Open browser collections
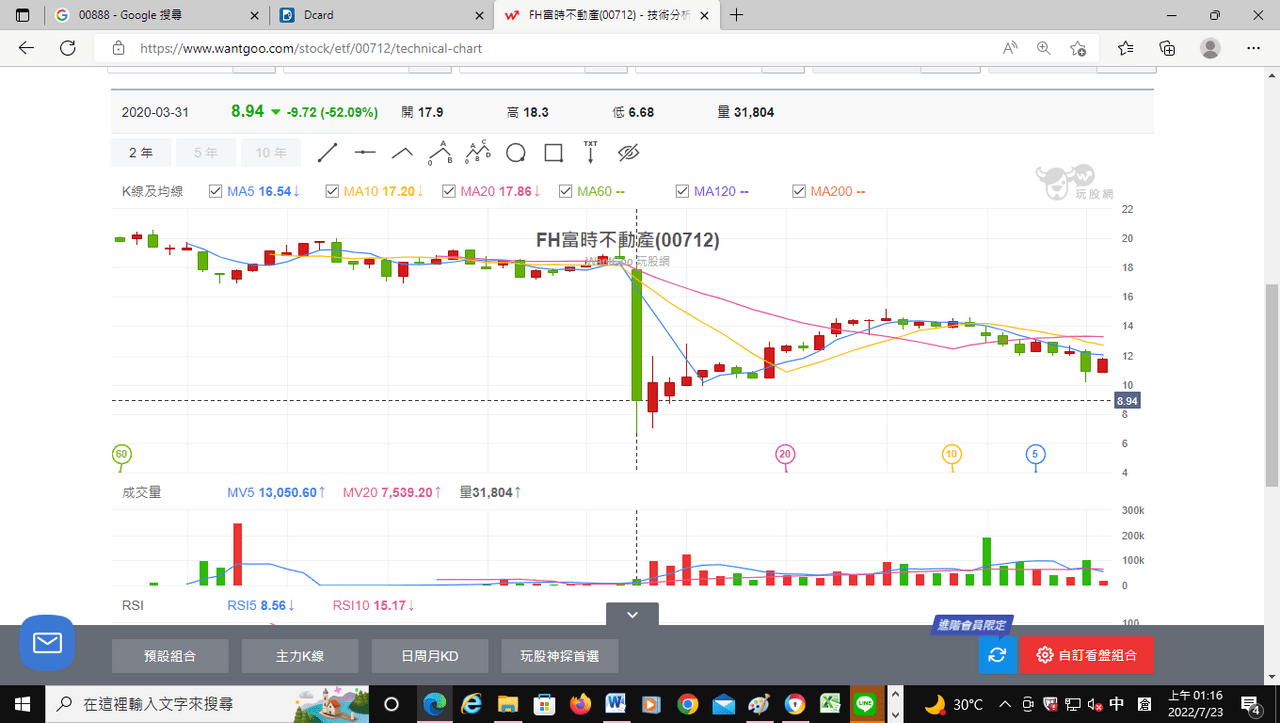The width and height of the screenshot is (1280, 723). click(1167, 48)
